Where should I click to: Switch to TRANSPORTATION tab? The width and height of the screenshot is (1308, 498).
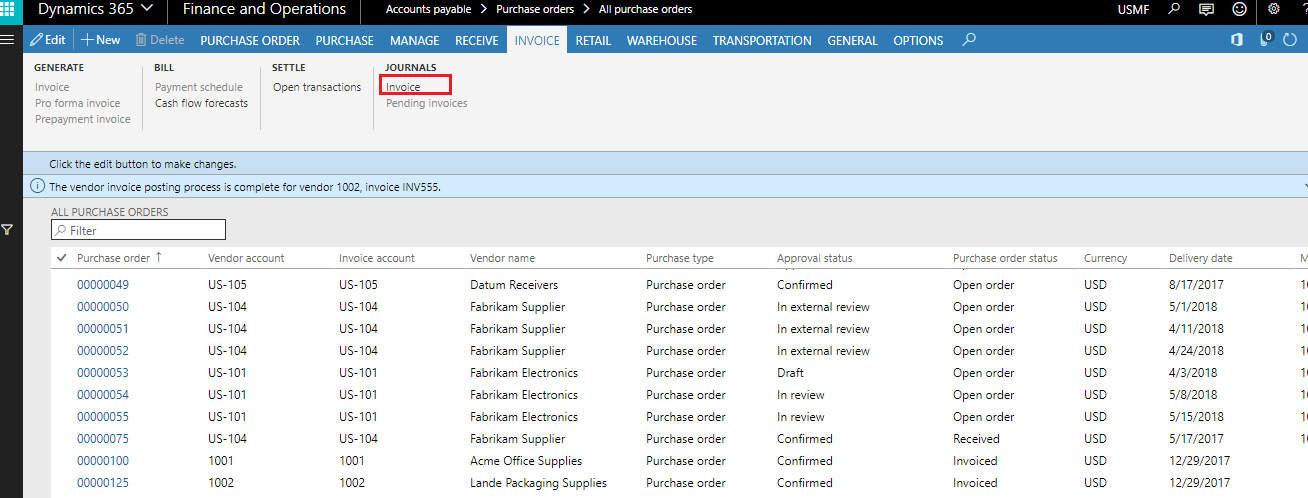[x=762, y=40]
